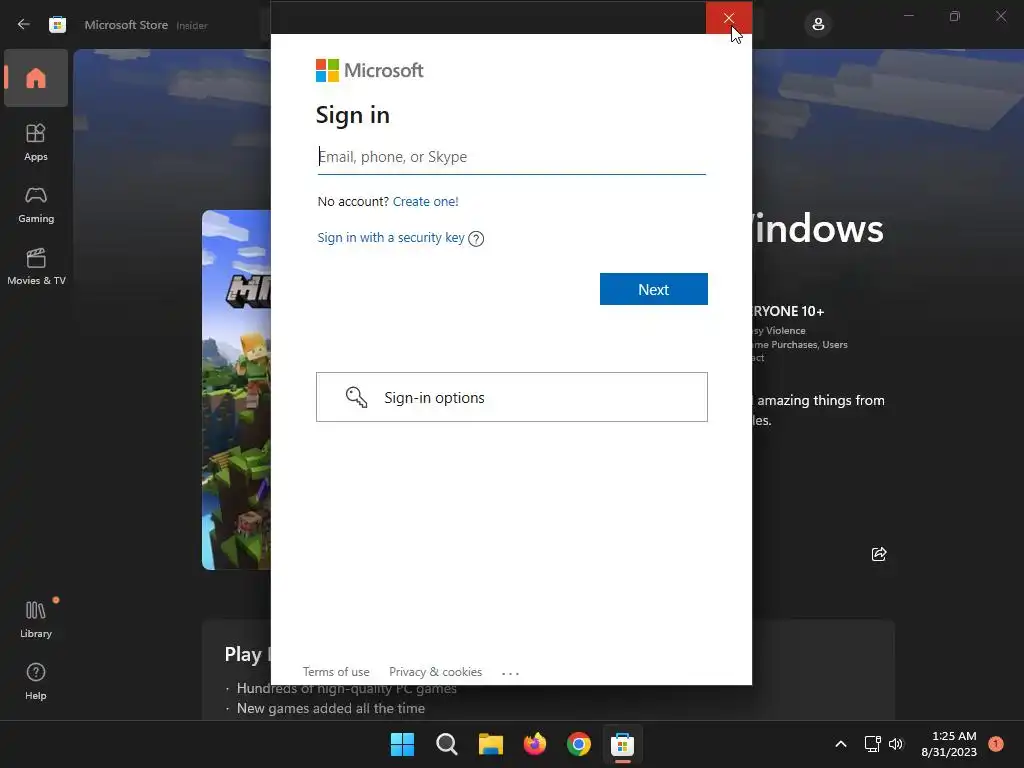This screenshot has height=768, width=1024.
Task: Focus the Email, phone, or Skype field
Action: point(511,157)
